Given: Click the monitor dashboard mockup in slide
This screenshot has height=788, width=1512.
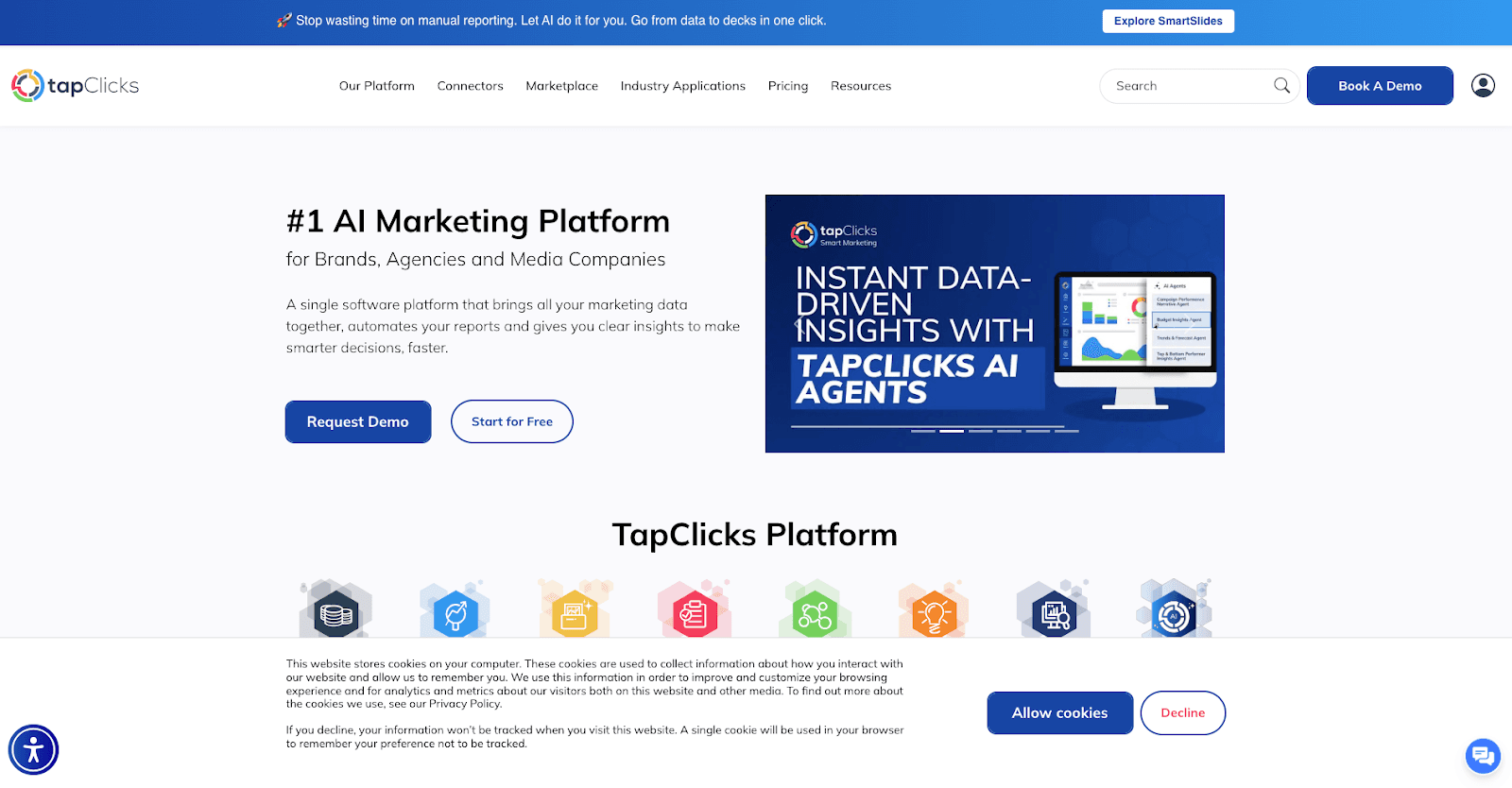Looking at the screenshot, I should (1136, 340).
